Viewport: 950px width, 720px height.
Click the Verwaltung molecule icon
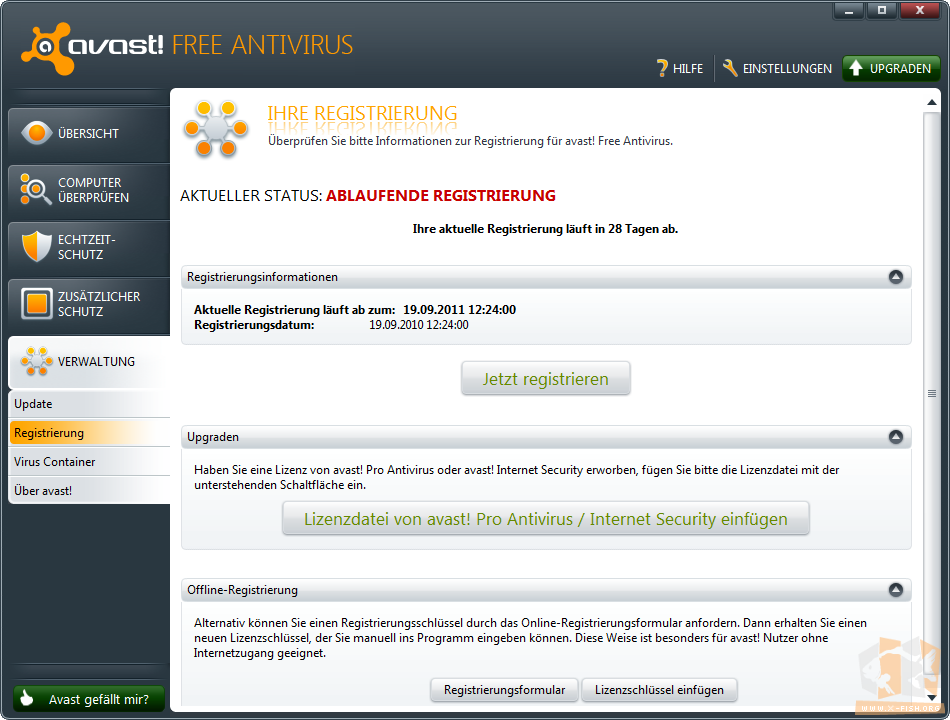36,361
